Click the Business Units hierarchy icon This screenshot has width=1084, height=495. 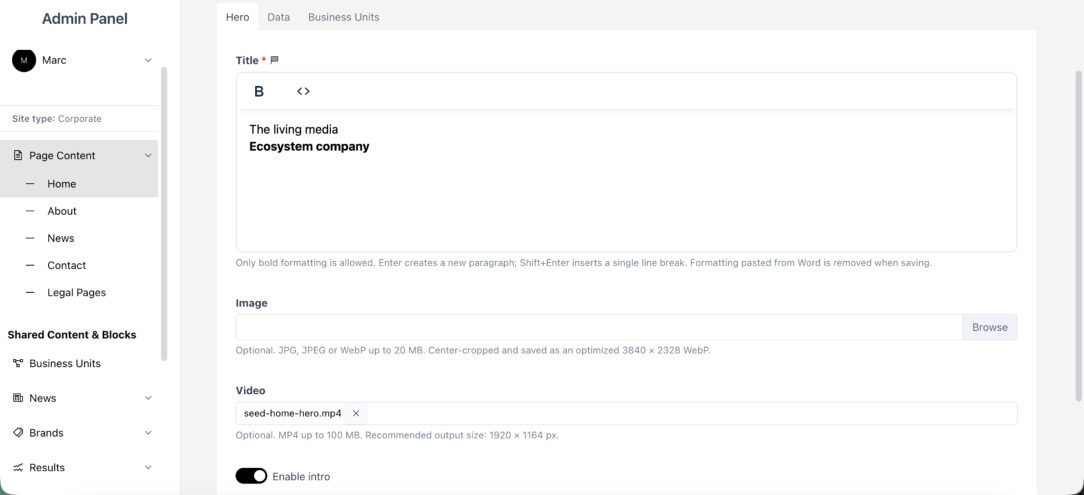(x=18, y=364)
